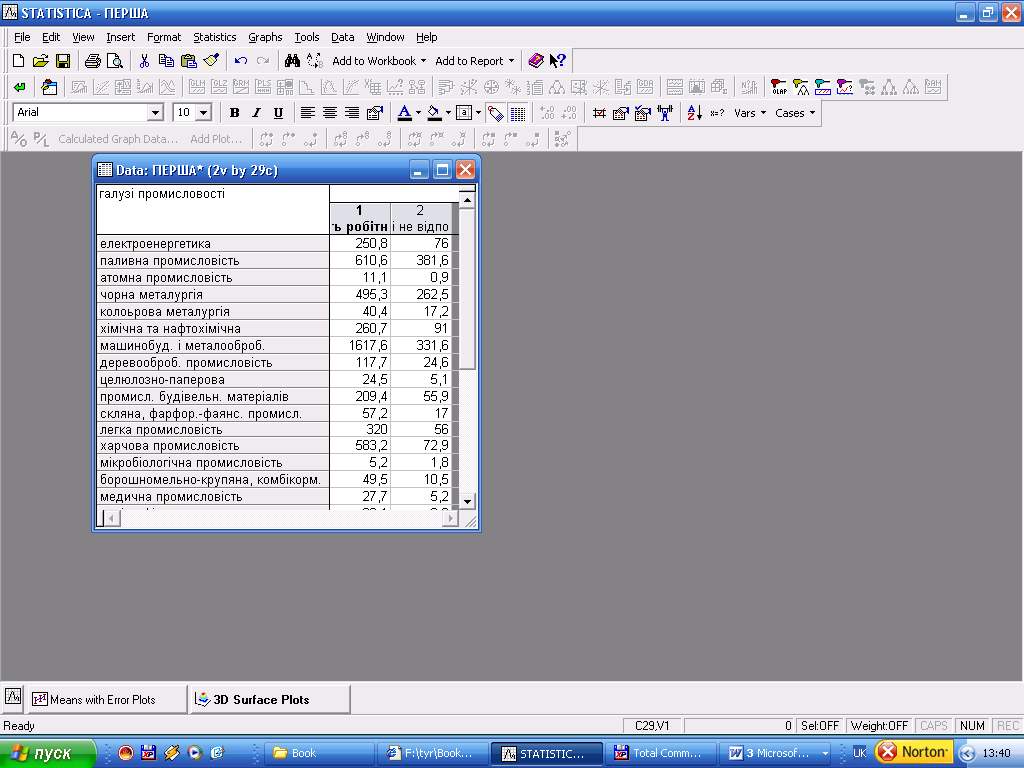Toggle the text labels tag button
Image resolution: width=1024 pixels, height=768 pixels.
pyautogui.click(x=496, y=113)
